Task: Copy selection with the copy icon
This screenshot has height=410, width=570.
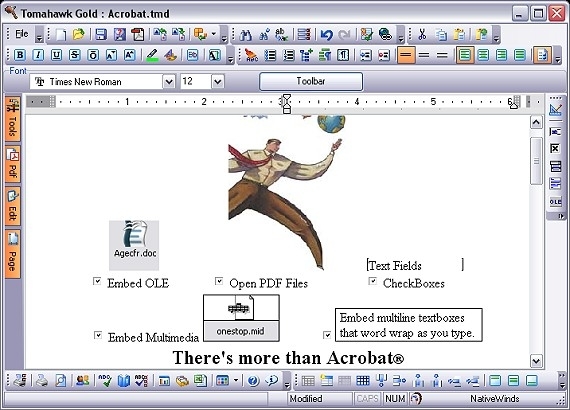Action: click(x=441, y=35)
